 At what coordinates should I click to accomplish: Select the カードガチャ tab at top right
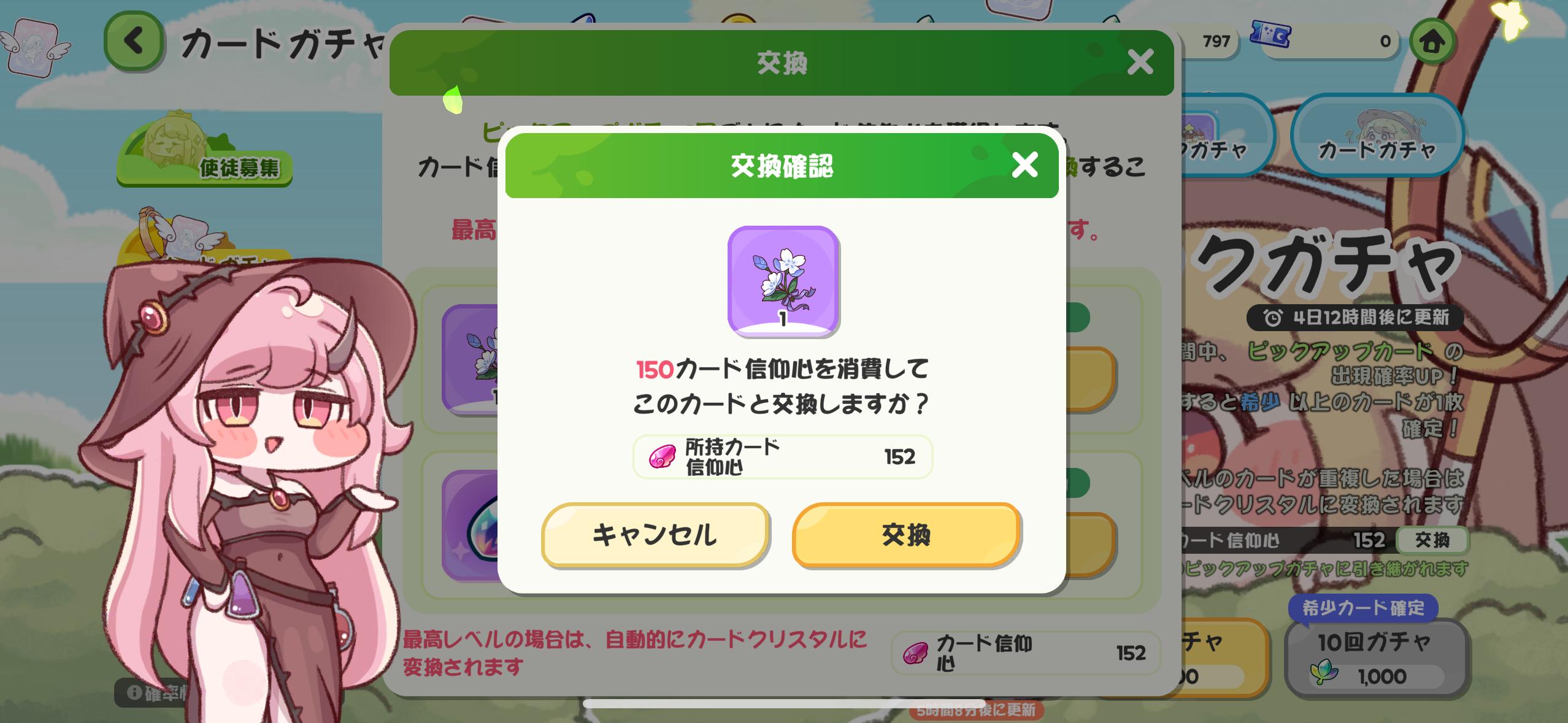(1377, 136)
